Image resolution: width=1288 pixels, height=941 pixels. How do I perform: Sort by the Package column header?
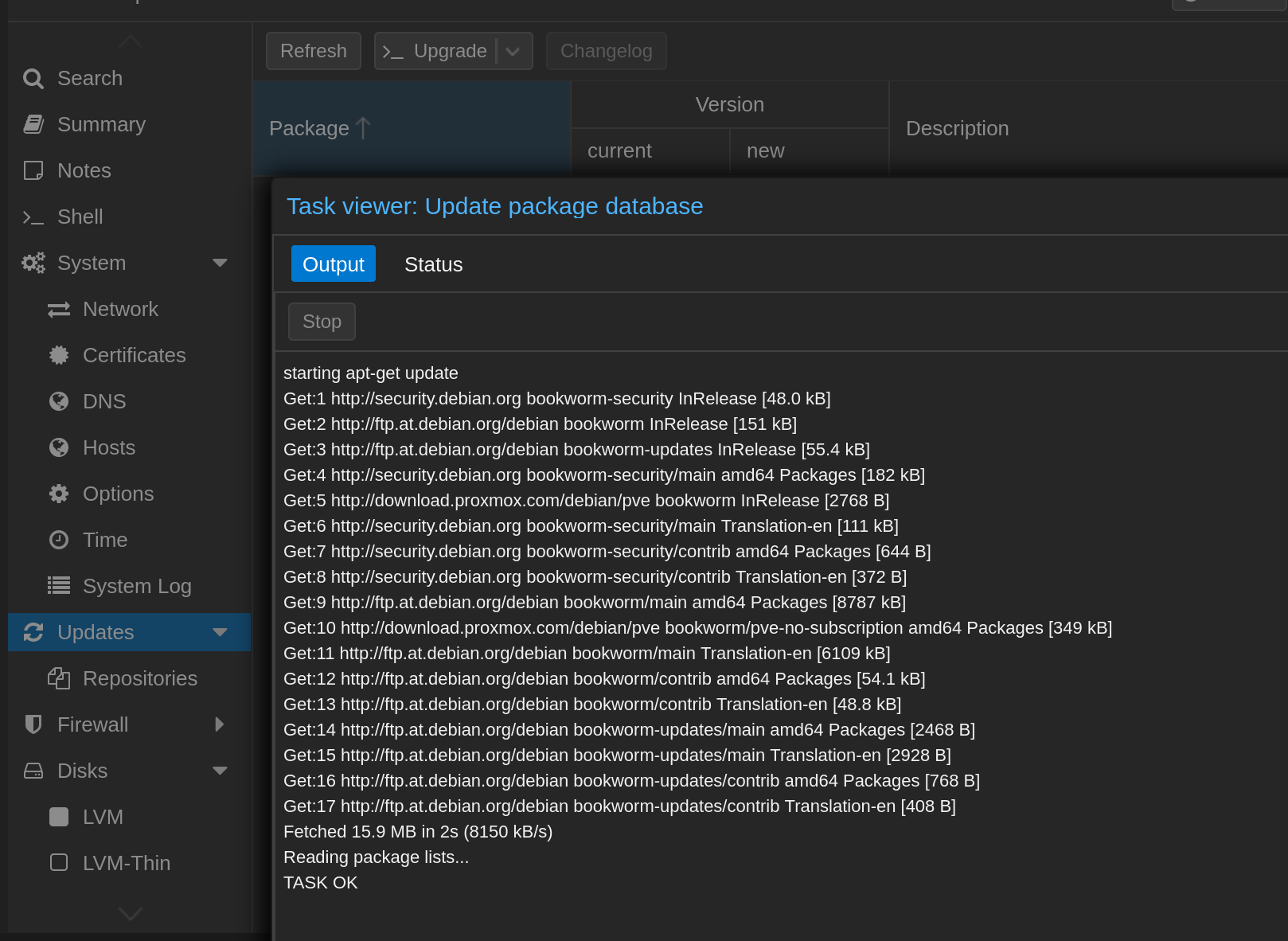[412, 129]
